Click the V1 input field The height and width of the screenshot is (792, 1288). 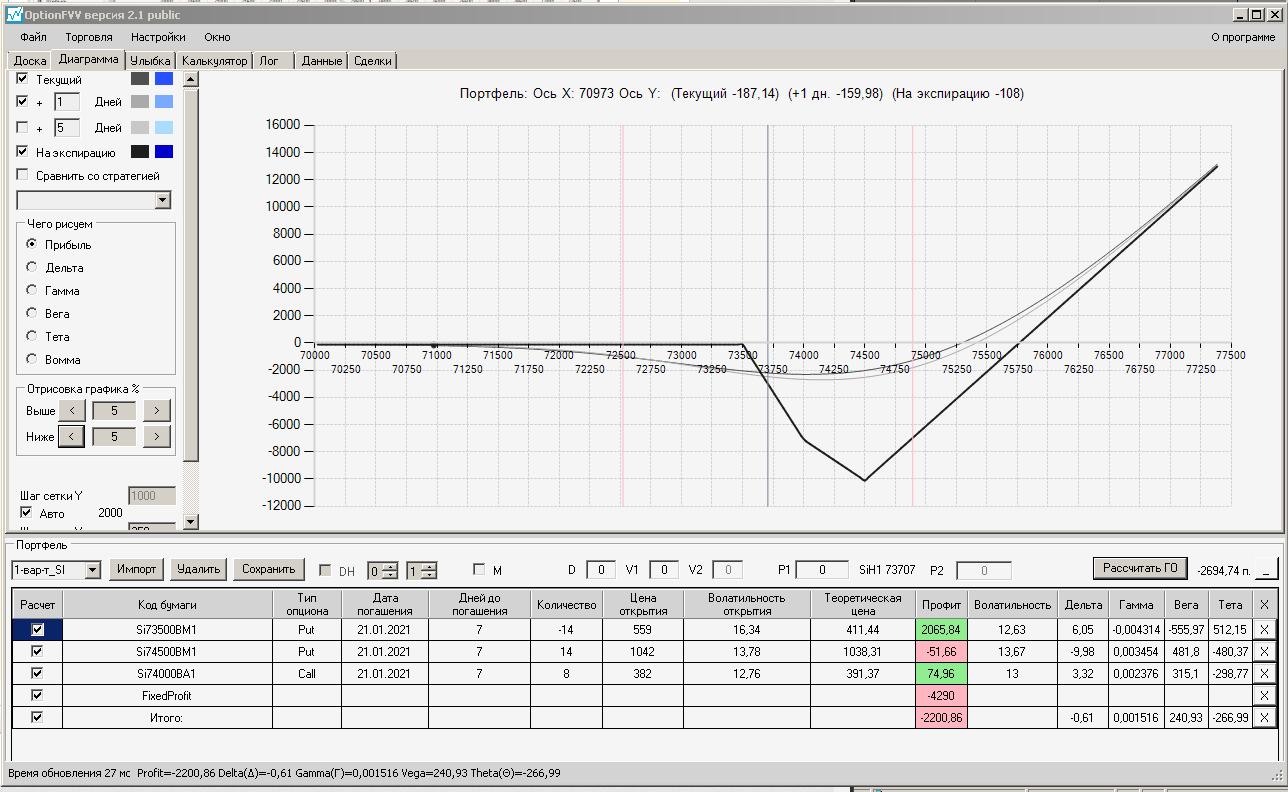click(664, 570)
